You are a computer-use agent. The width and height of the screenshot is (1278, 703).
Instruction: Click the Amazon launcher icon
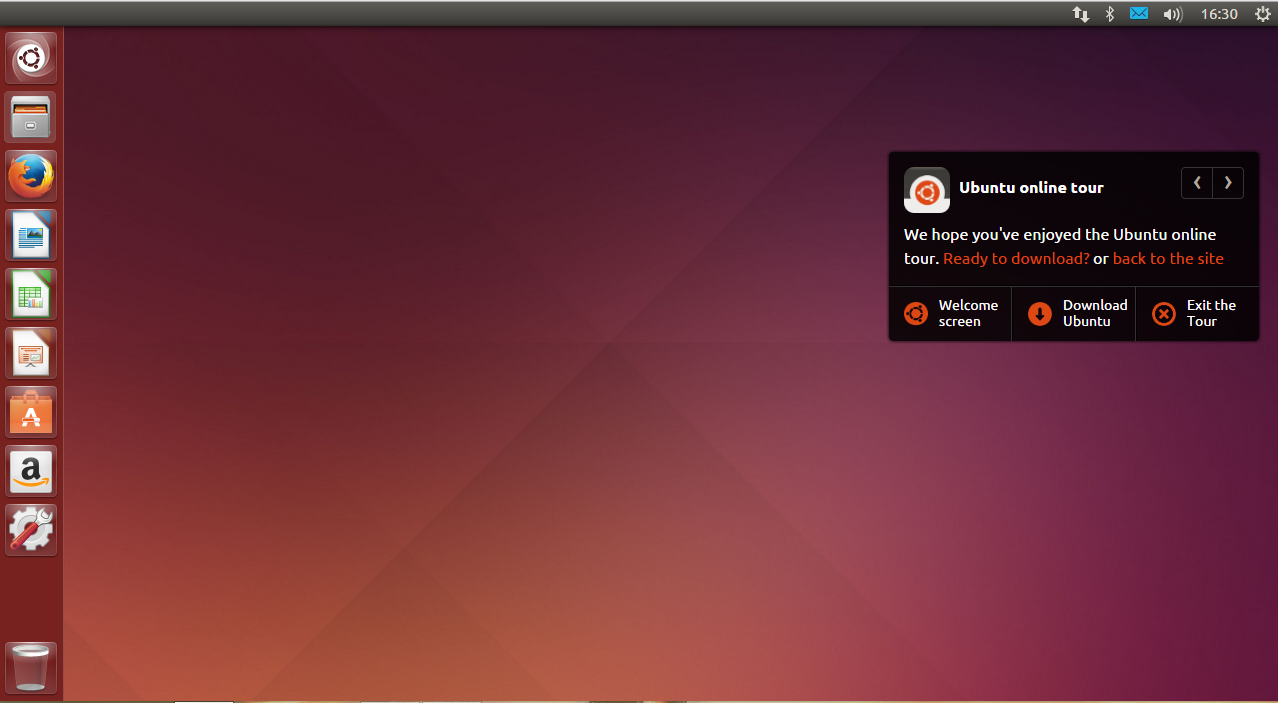31,472
